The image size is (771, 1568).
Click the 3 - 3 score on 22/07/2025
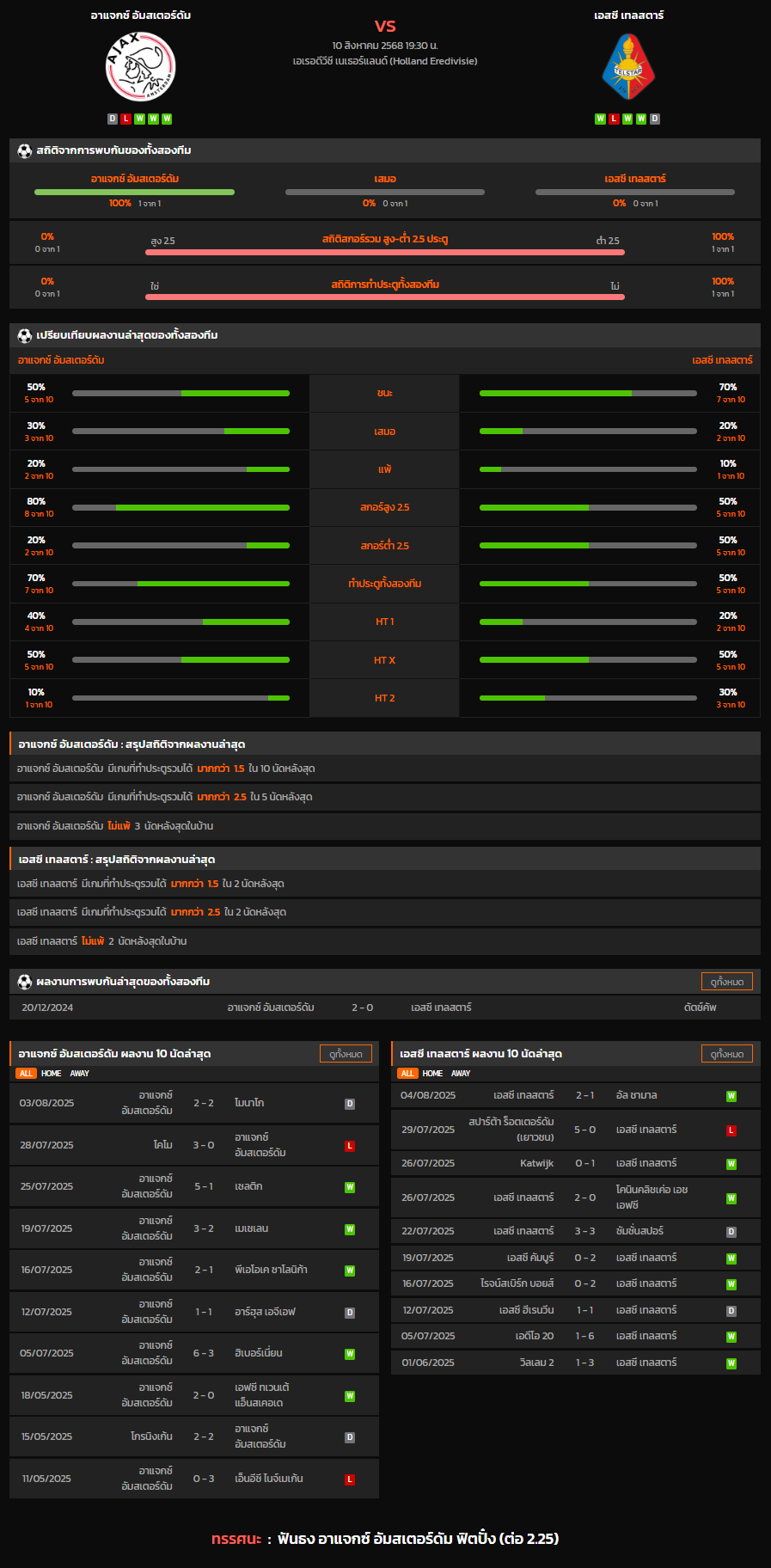(x=584, y=1231)
